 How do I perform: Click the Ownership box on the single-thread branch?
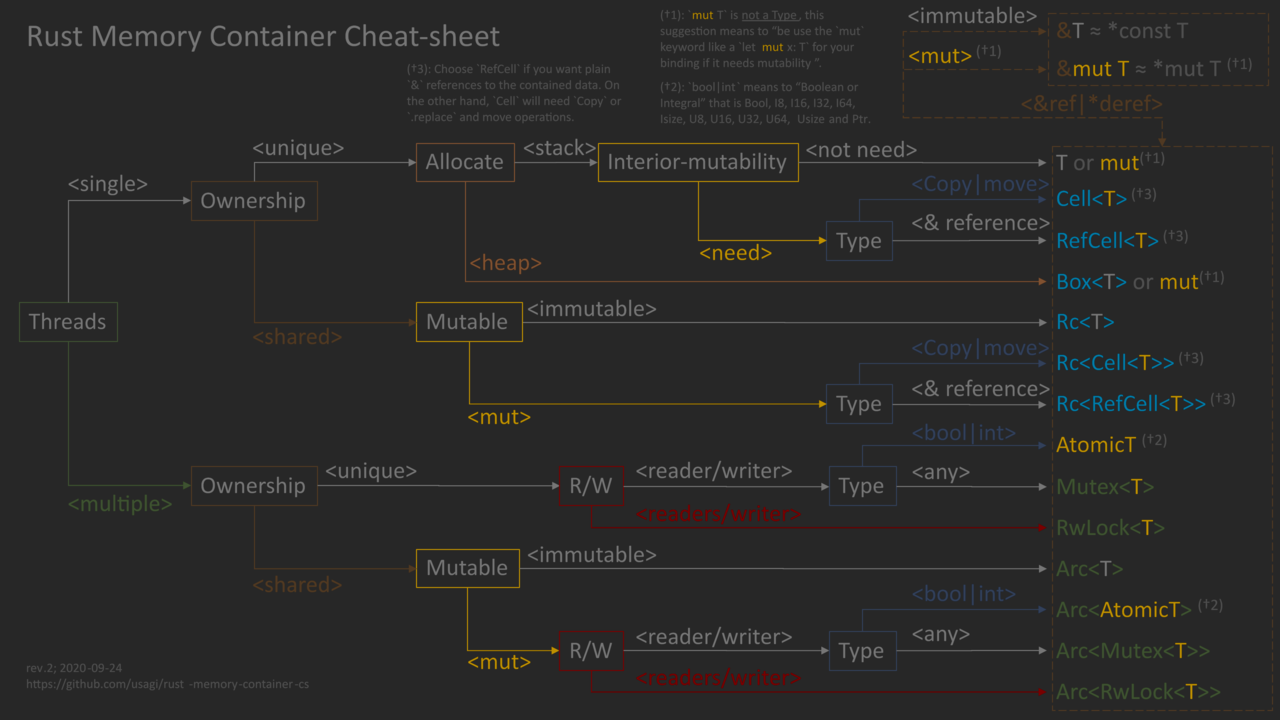(253, 201)
